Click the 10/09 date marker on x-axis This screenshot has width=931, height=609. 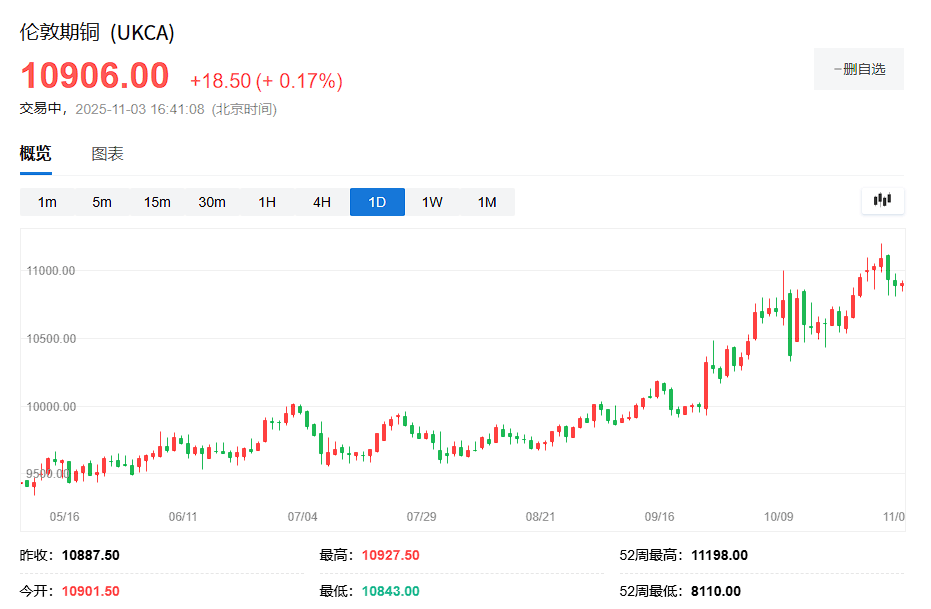(778, 517)
